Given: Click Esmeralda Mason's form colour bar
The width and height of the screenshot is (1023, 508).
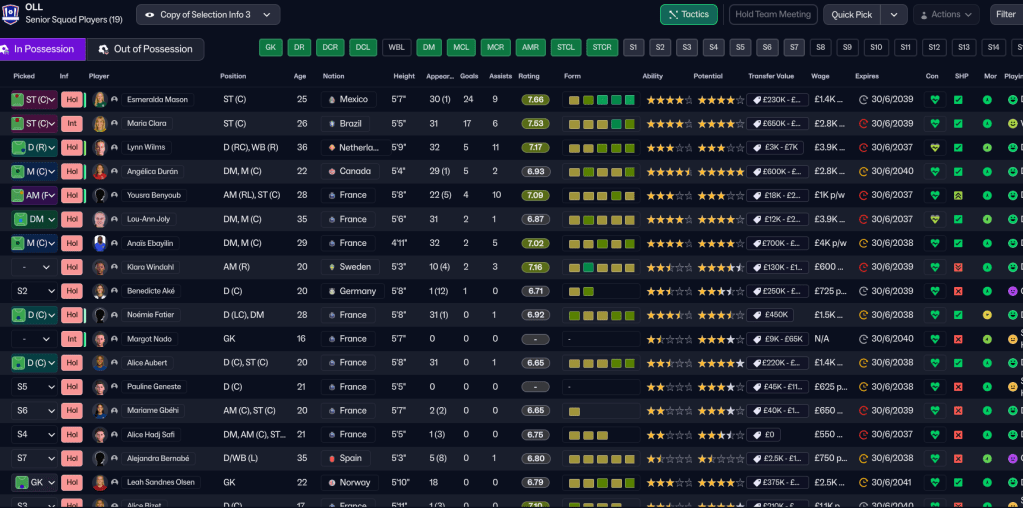Looking at the screenshot, I should pos(600,100).
